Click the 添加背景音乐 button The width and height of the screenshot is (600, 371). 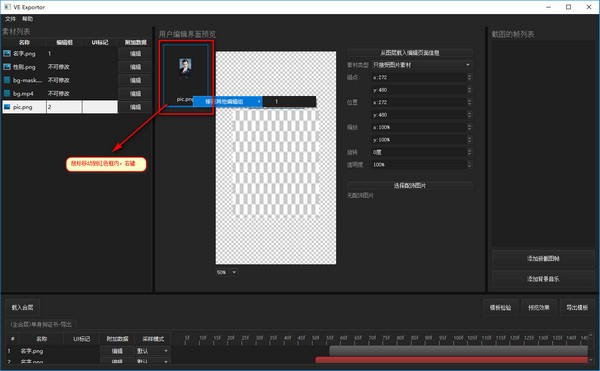543,279
